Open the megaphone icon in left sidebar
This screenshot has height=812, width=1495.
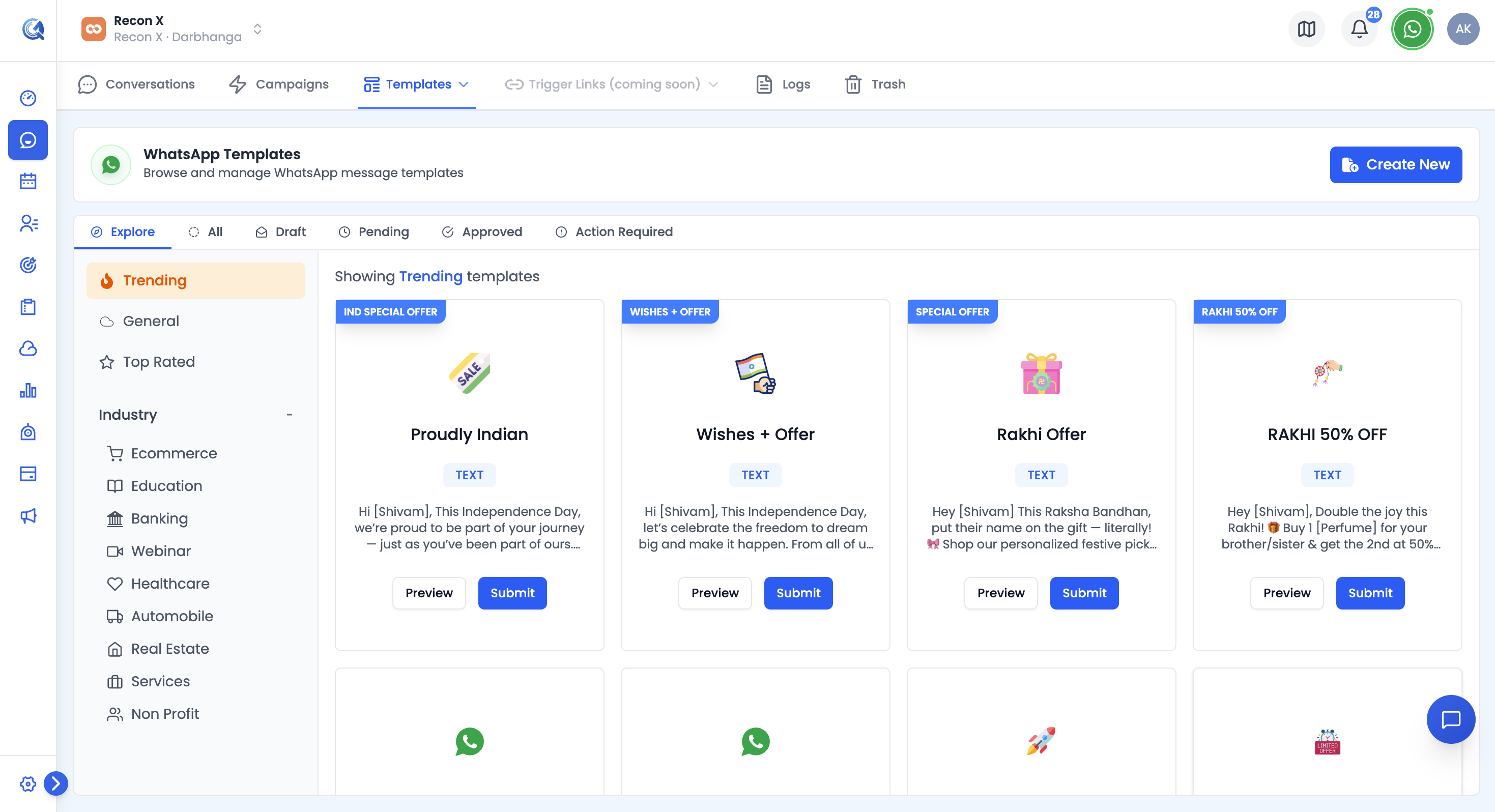pos(28,515)
